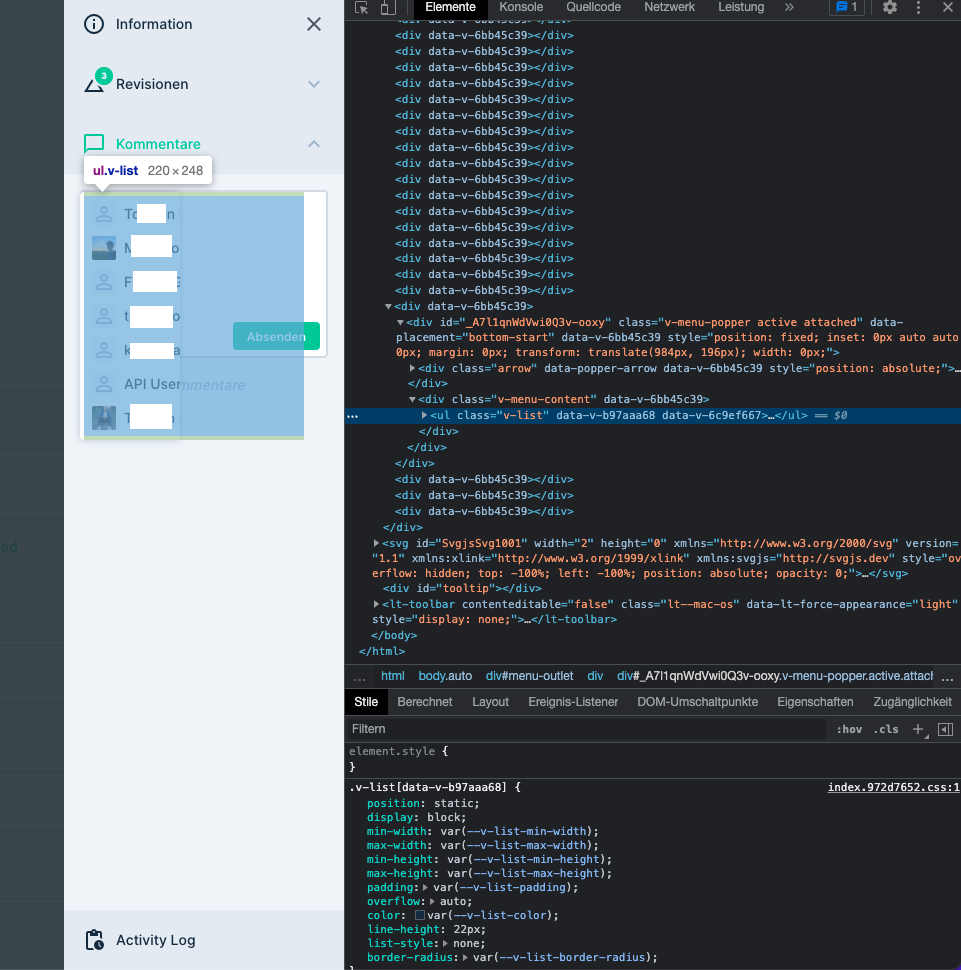961x970 pixels.
Task: Expand the list-style shorthand triangle
Action: tap(446, 944)
